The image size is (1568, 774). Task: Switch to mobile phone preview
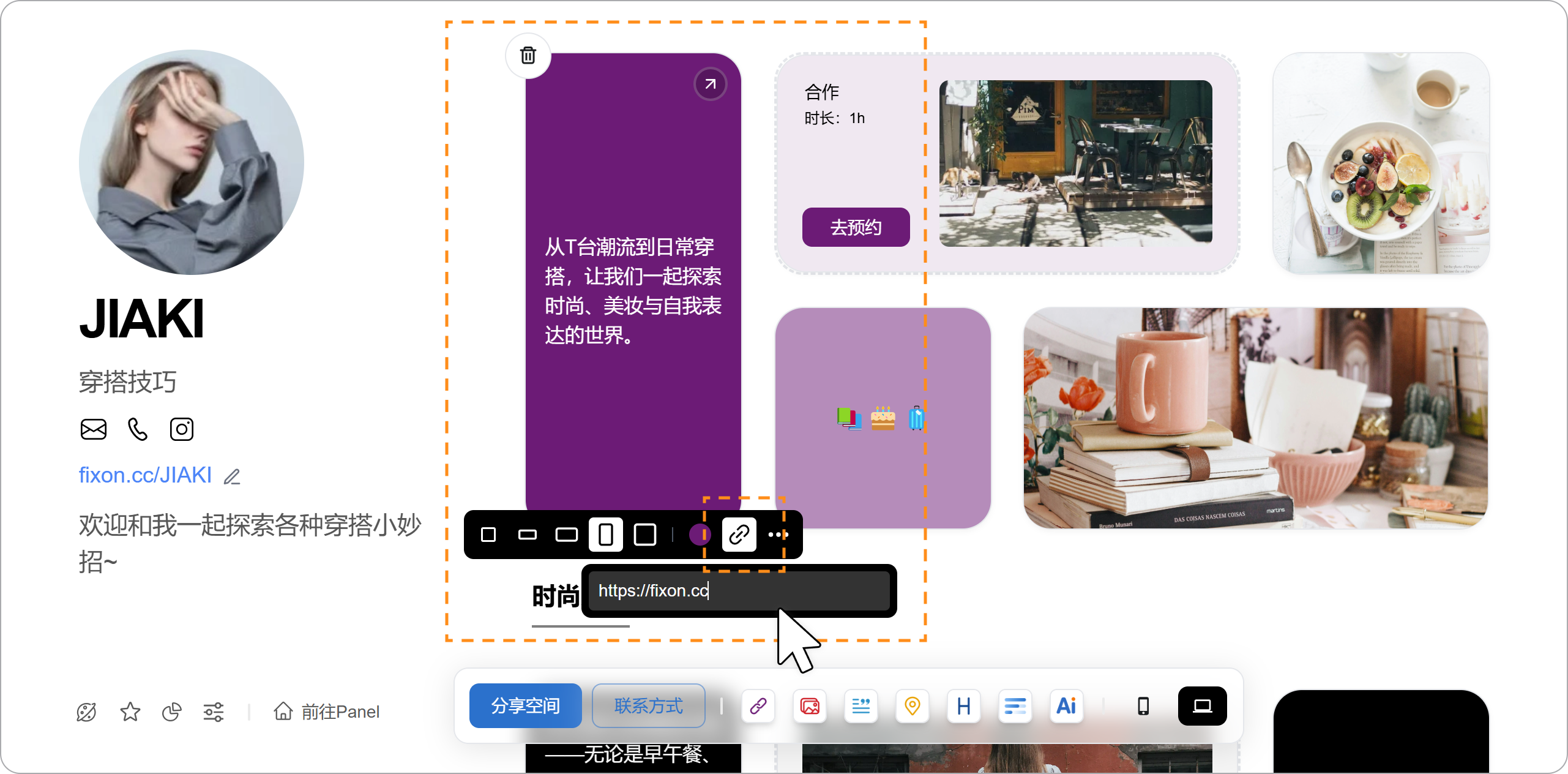[1143, 706]
